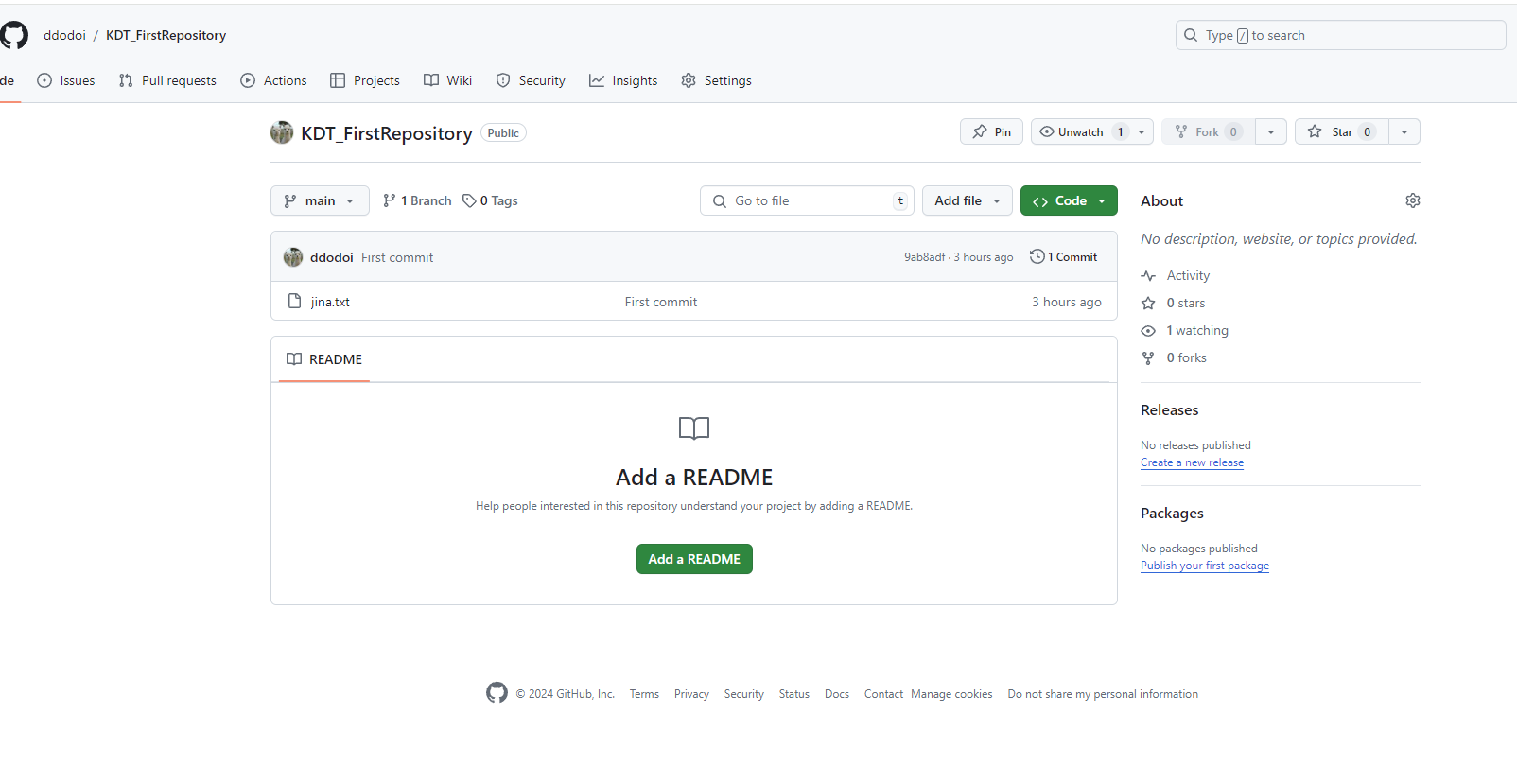Screen dimensions: 1517x784
Task: Expand the dropdown arrow next to Fork
Action: click(1271, 131)
